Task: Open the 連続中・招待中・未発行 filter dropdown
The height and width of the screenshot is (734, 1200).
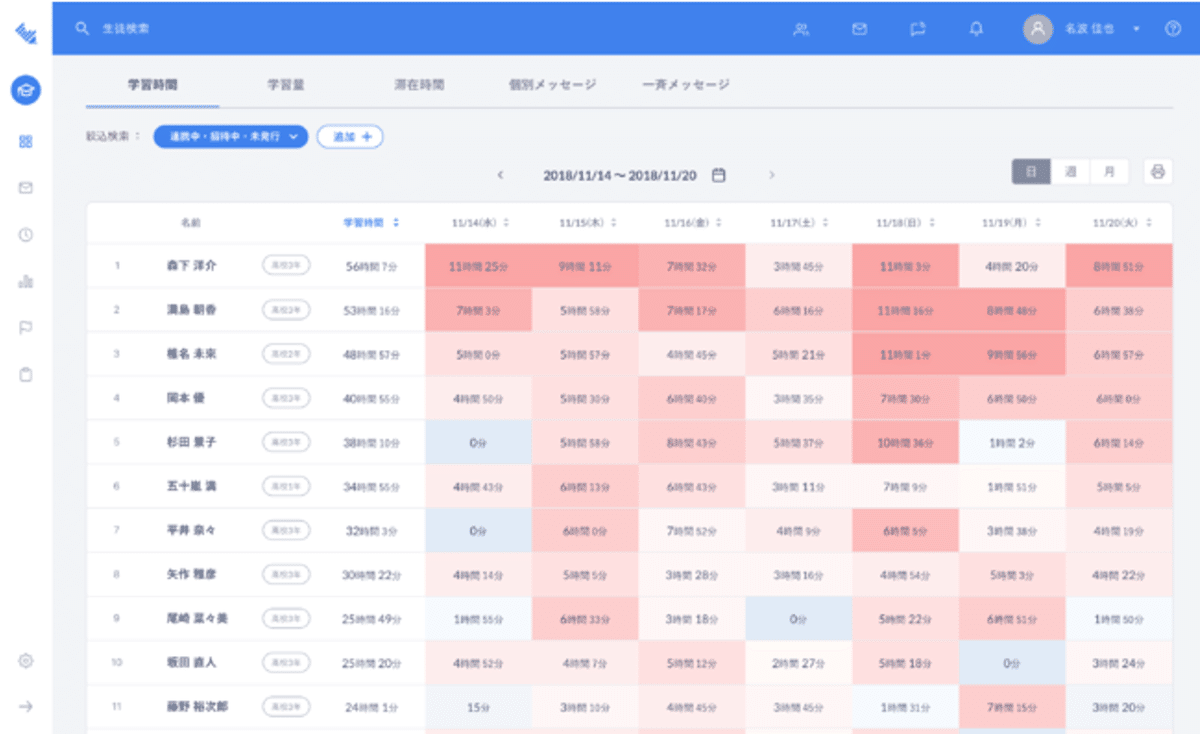Action: [230, 137]
